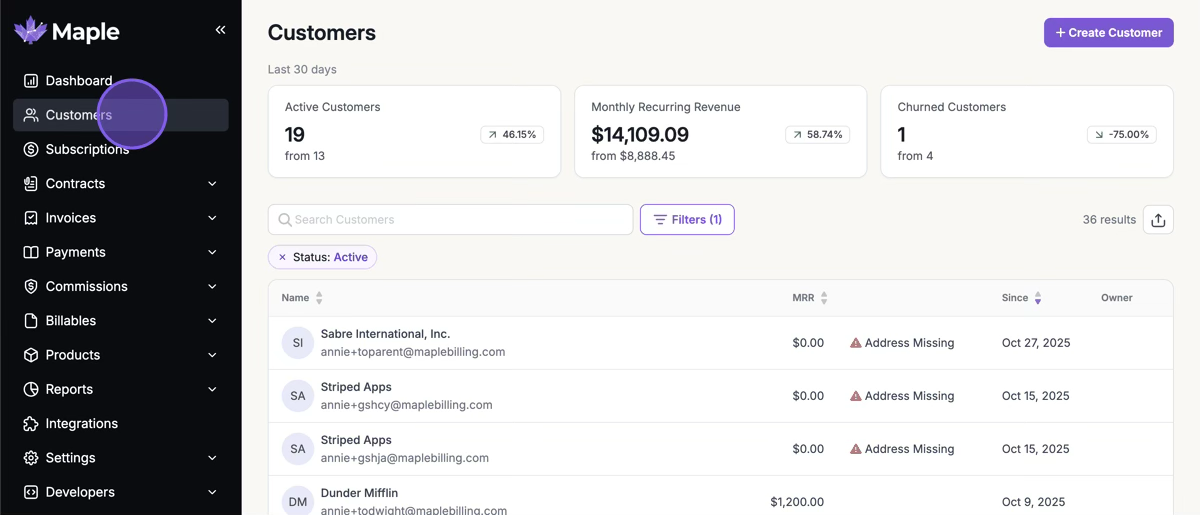Screen dimensions: 1200x515
Task: Click the DM avatar for Dunder Mifflin
Action: point(297,501)
